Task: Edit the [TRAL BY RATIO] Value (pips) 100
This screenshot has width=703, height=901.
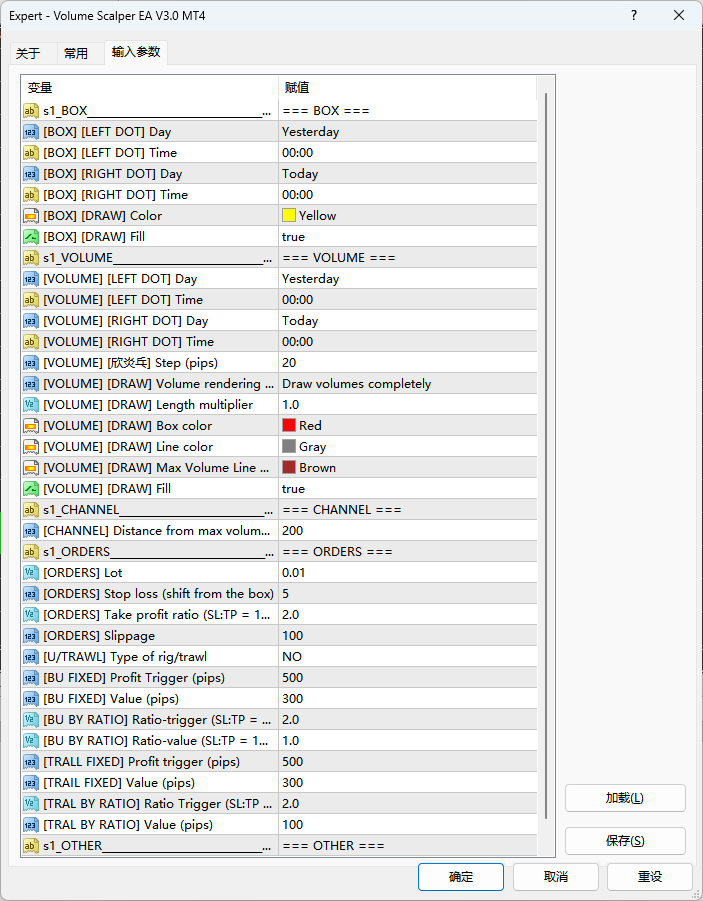Action: (408, 825)
